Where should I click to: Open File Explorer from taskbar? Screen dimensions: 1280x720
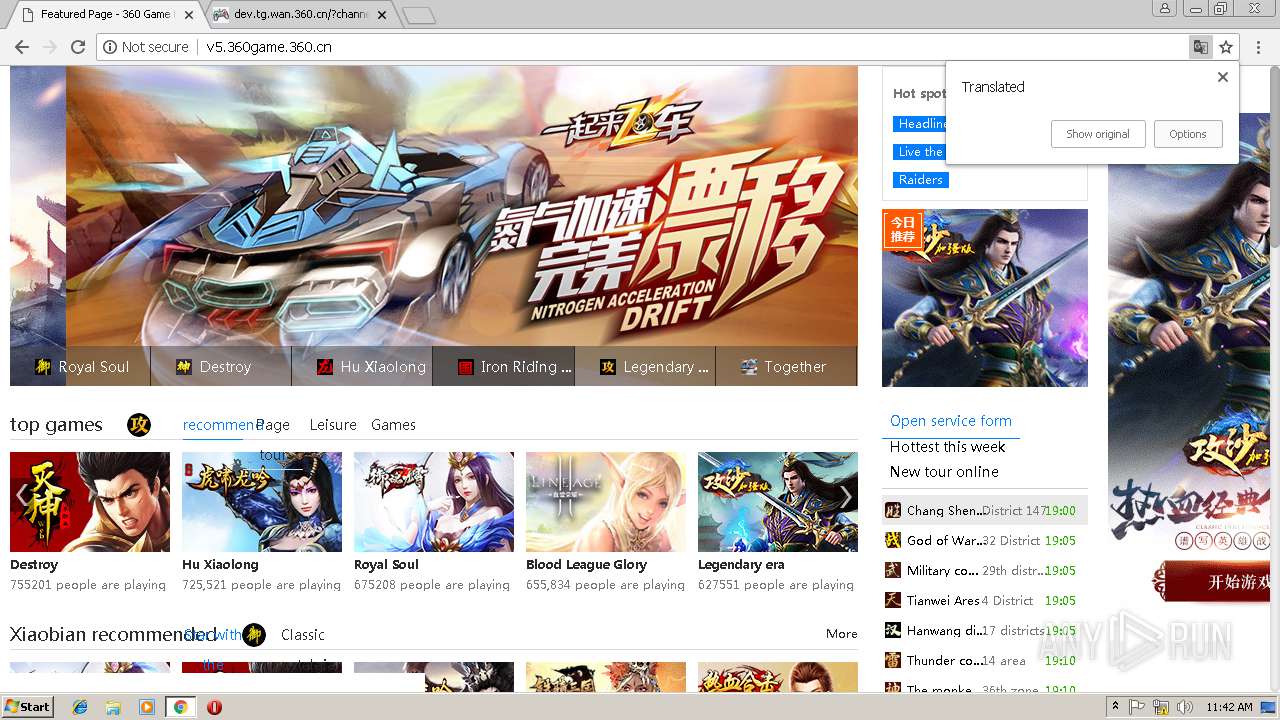coord(114,706)
